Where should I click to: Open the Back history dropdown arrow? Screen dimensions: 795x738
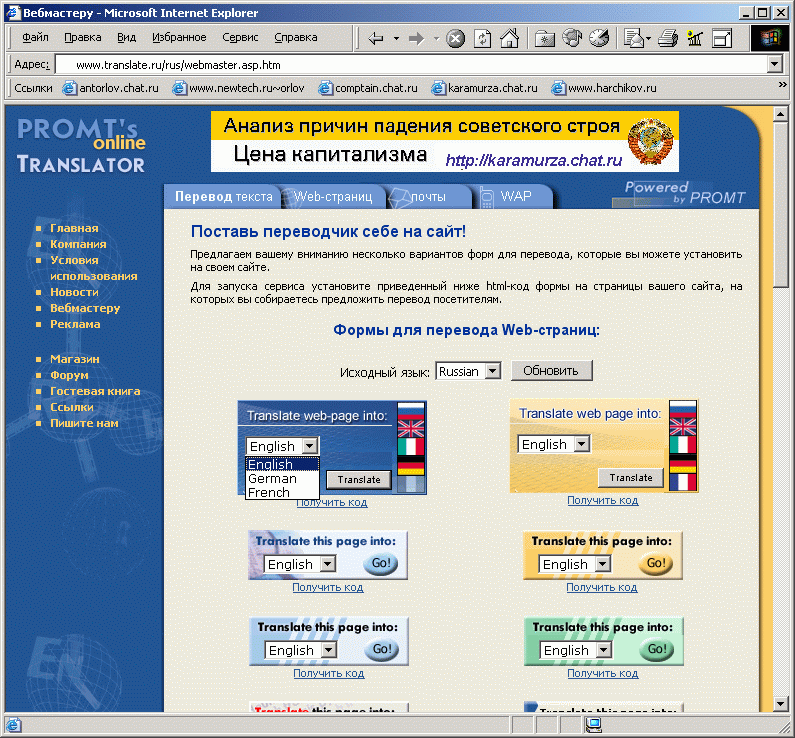click(396, 39)
